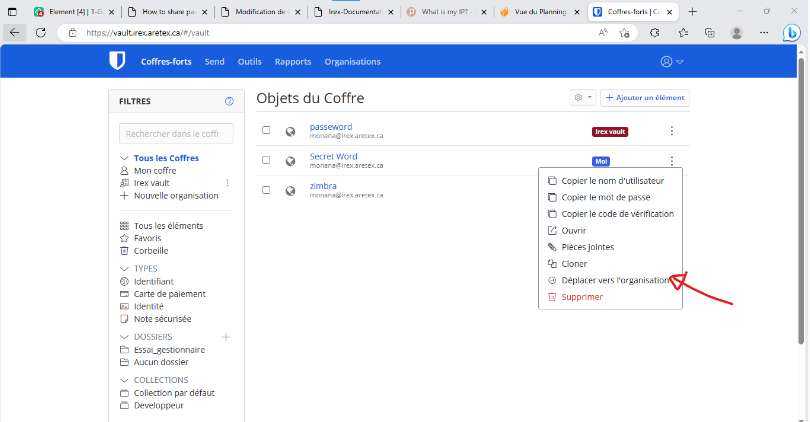810x422 pixels.
Task: Click the globe icon of Secret Word
Action: (x=290, y=161)
